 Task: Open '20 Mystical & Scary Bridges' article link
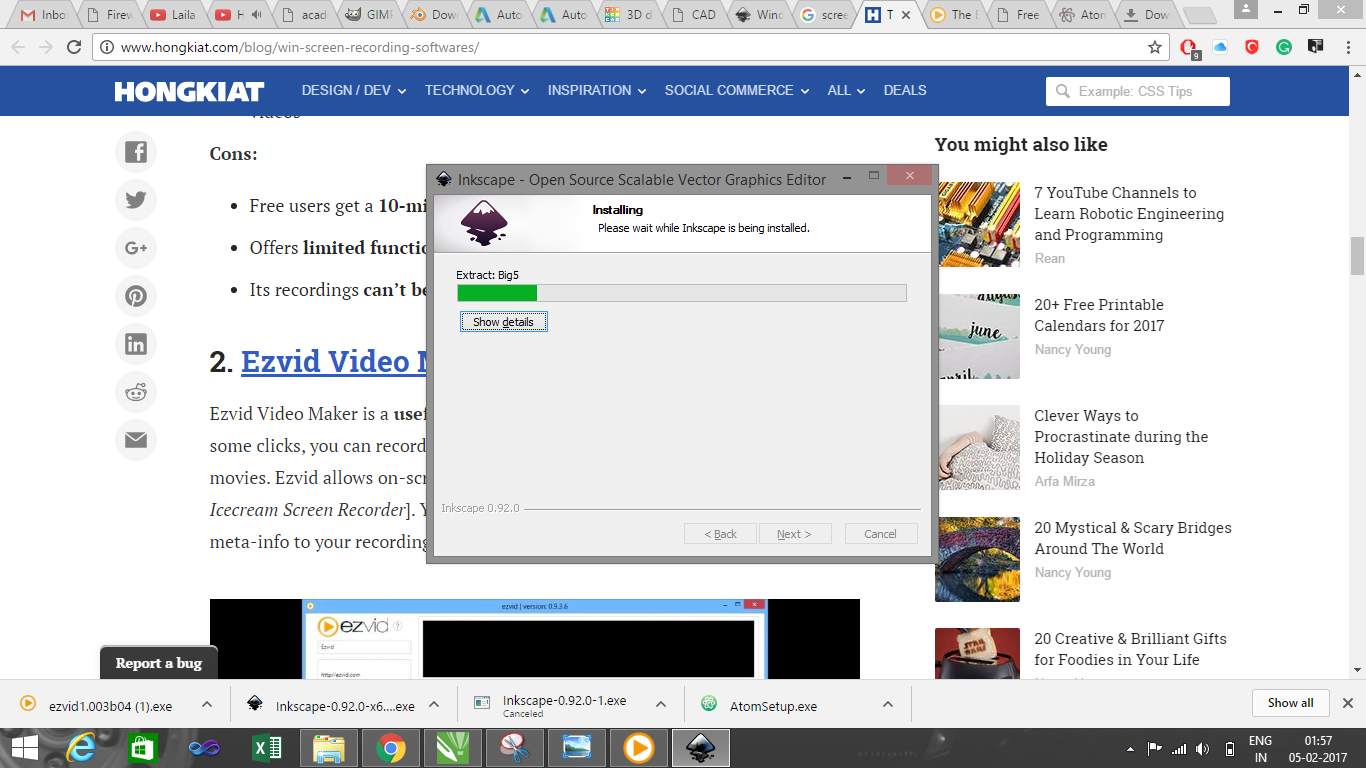click(x=1133, y=538)
